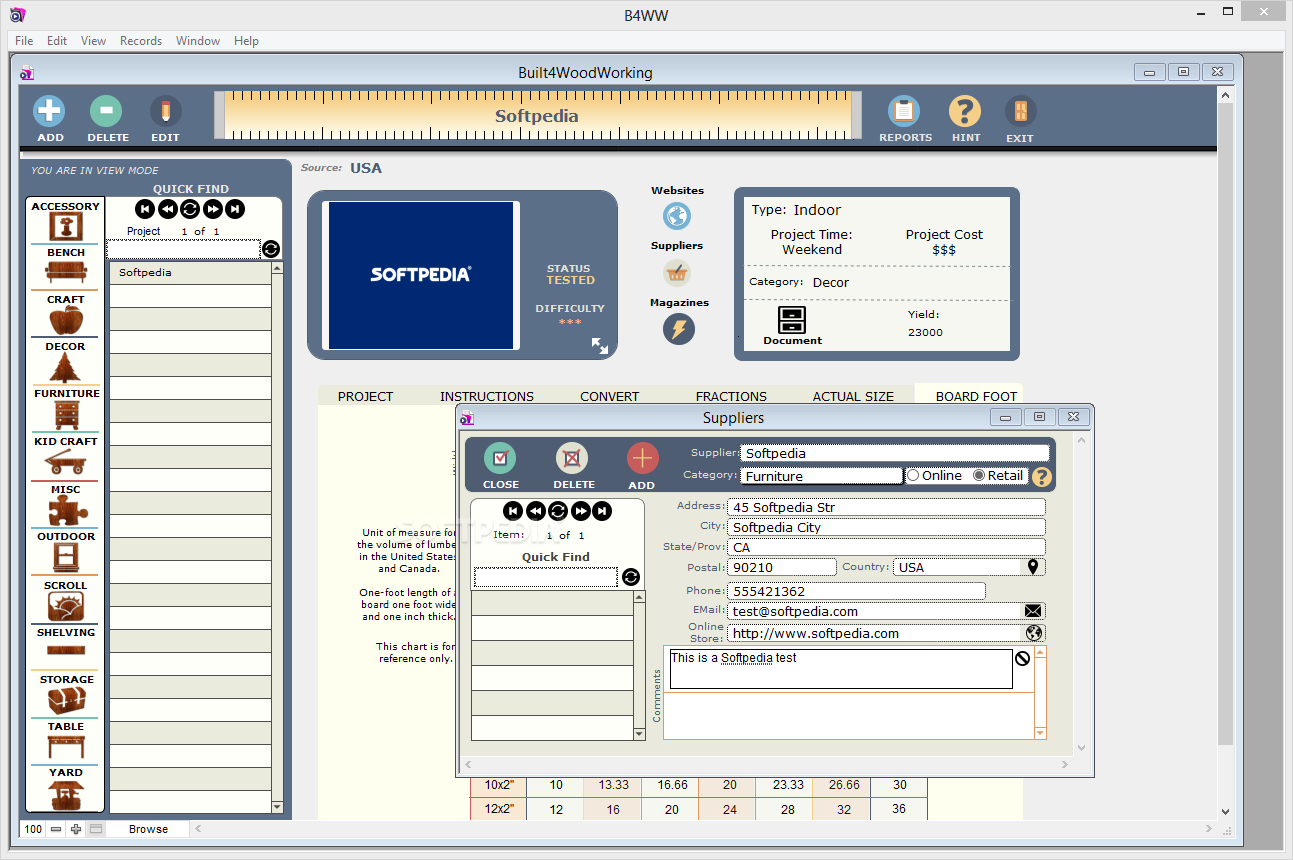Switch to the INSTRUCTIONS tab
Image resolution: width=1293 pixels, height=860 pixels.
(x=487, y=396)
